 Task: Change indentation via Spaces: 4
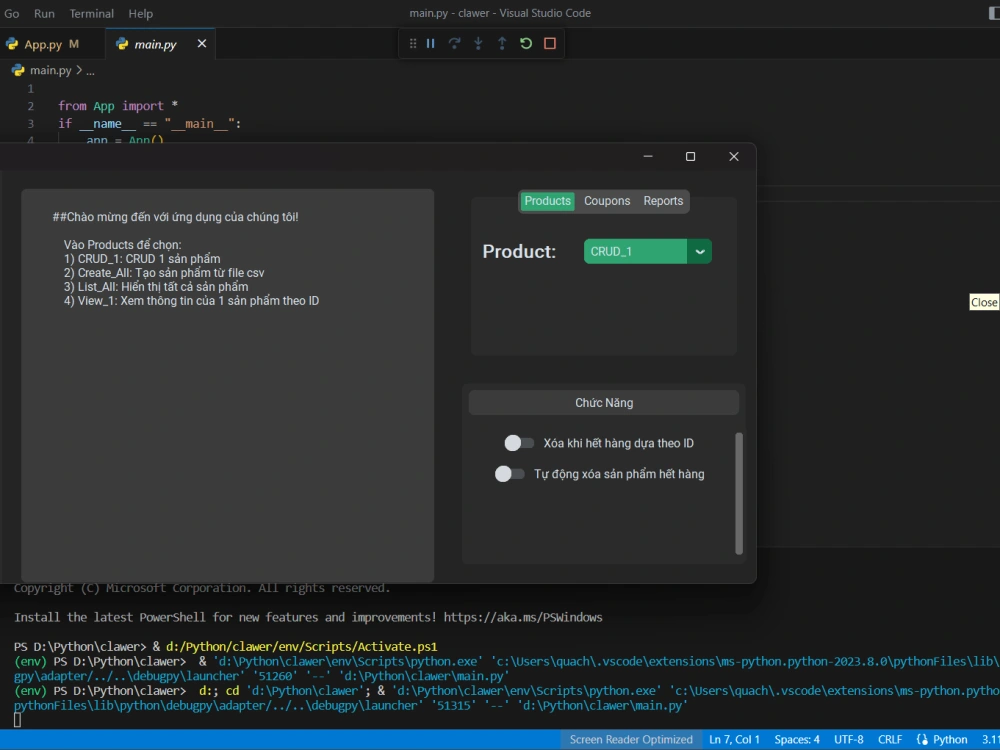797,739
